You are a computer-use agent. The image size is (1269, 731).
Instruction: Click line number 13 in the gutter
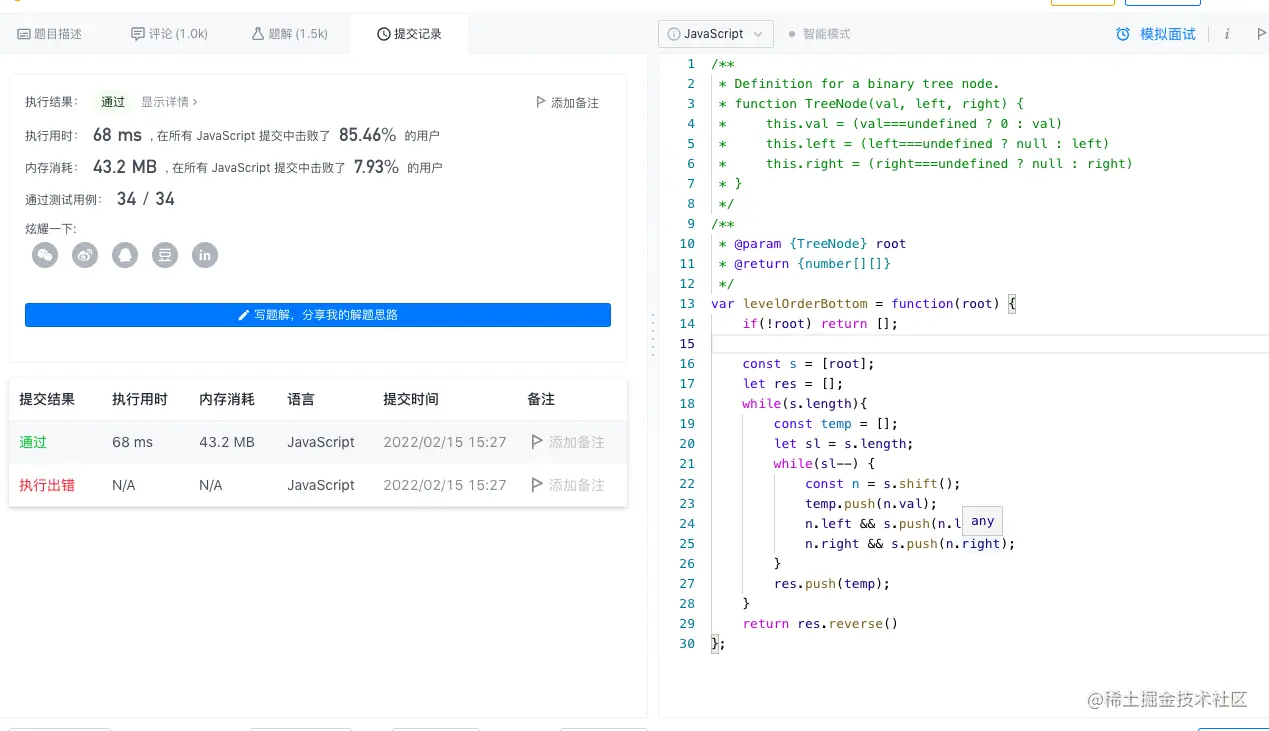pyautogui.click(x=686, y=303)
